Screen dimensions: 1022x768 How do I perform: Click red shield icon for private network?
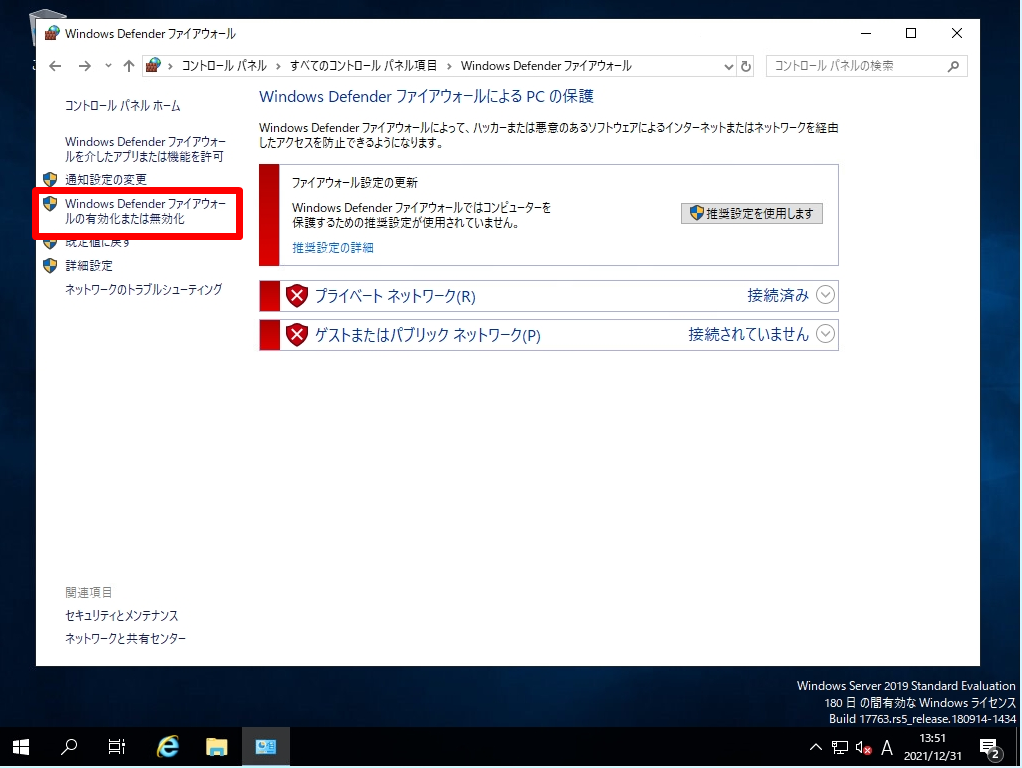coord(297,296)
